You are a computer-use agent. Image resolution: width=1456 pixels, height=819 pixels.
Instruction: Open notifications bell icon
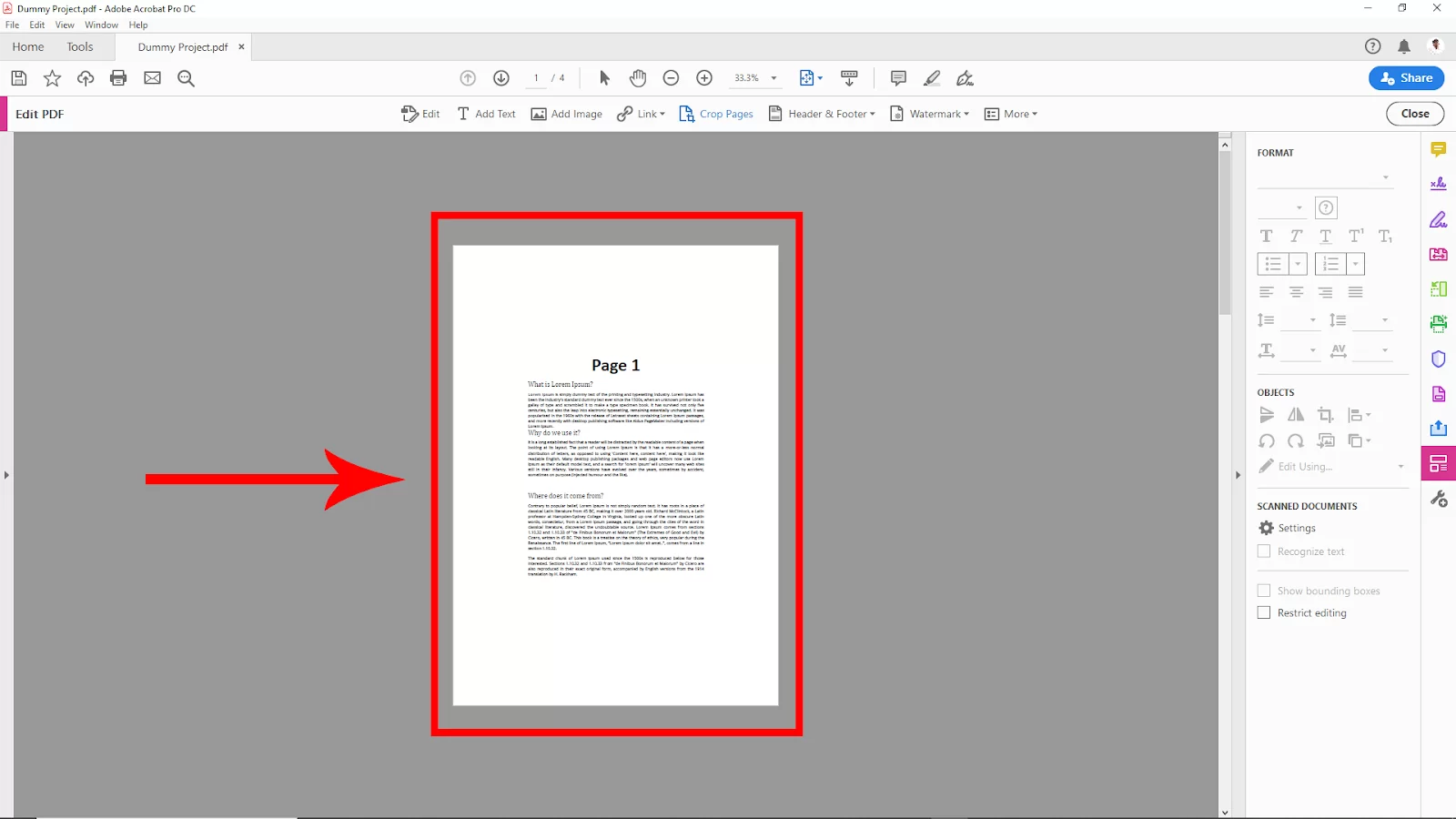tap(1404, 46)
